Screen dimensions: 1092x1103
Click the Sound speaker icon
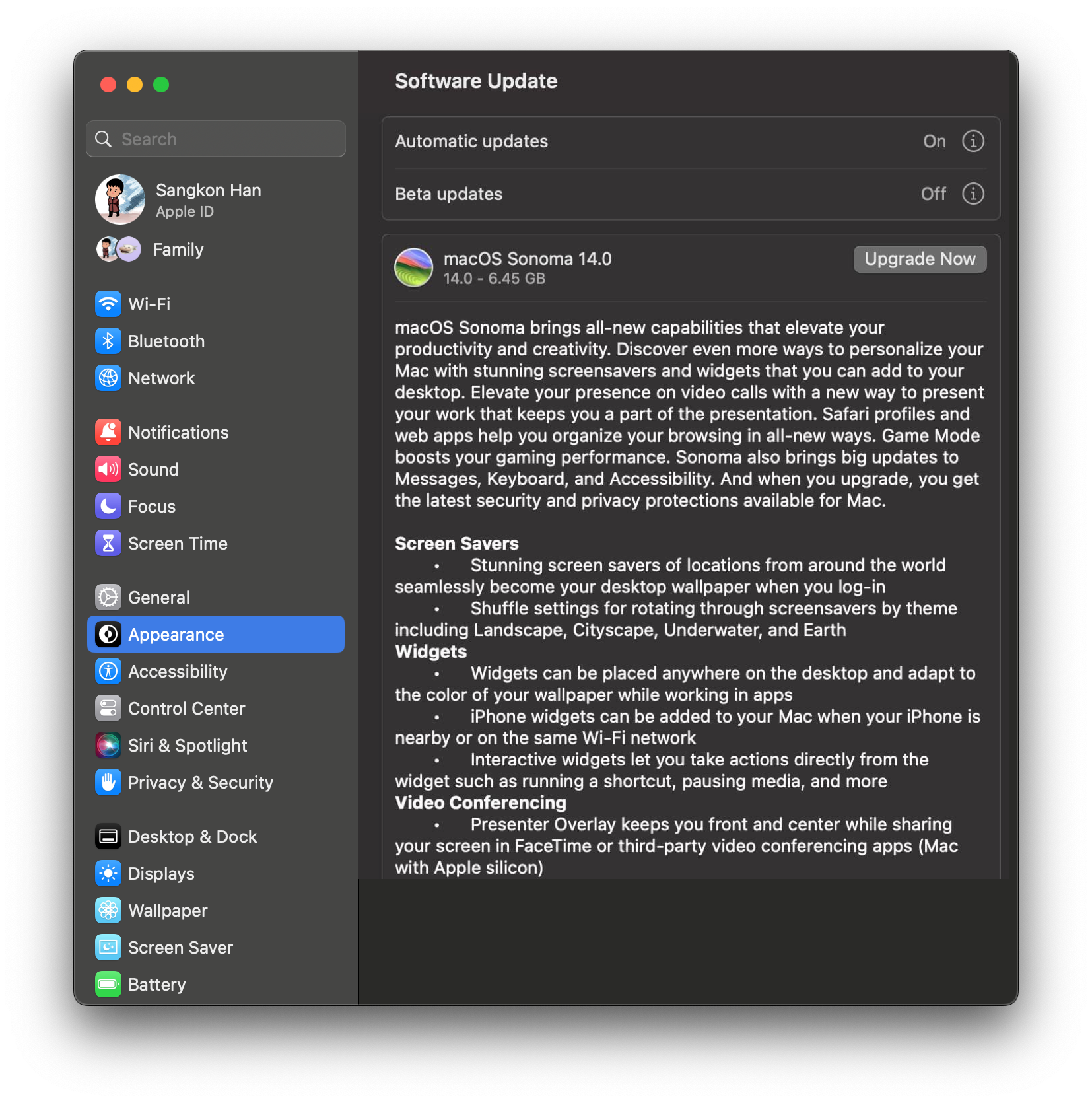coord(108,469)
